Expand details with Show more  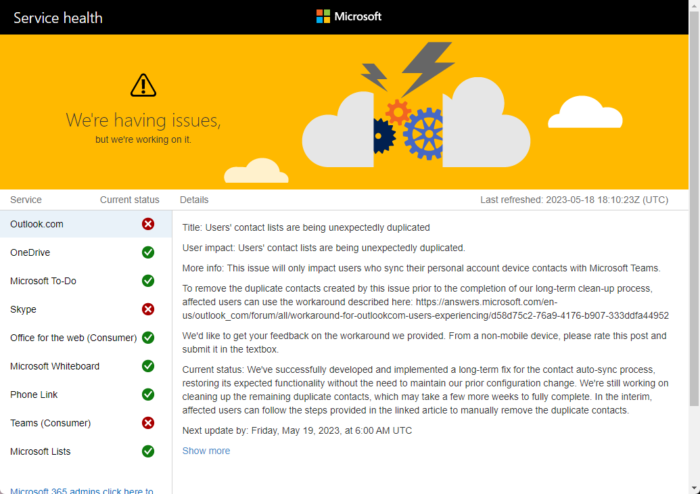(x=206, y=451)
